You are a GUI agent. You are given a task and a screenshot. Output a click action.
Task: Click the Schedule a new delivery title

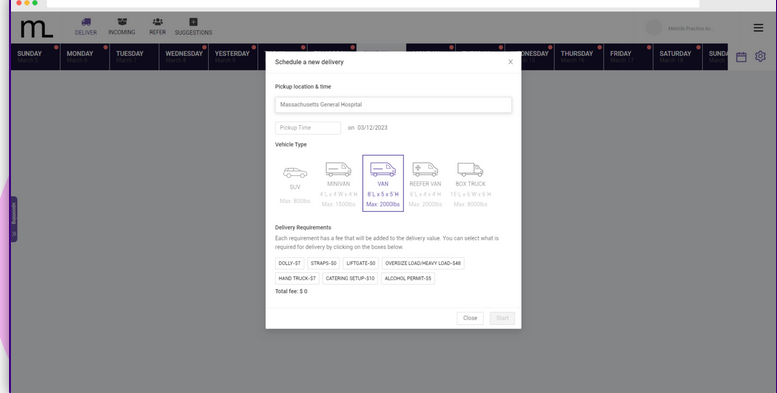point(309,62)
